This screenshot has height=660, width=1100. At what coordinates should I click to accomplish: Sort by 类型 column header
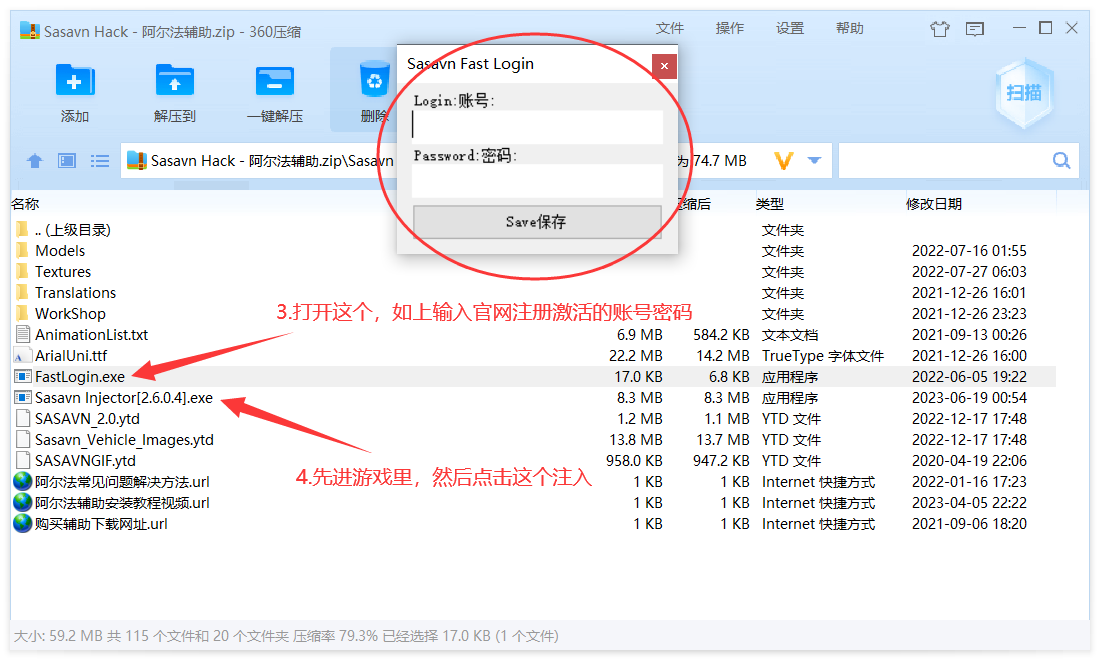tap(770, 204)
